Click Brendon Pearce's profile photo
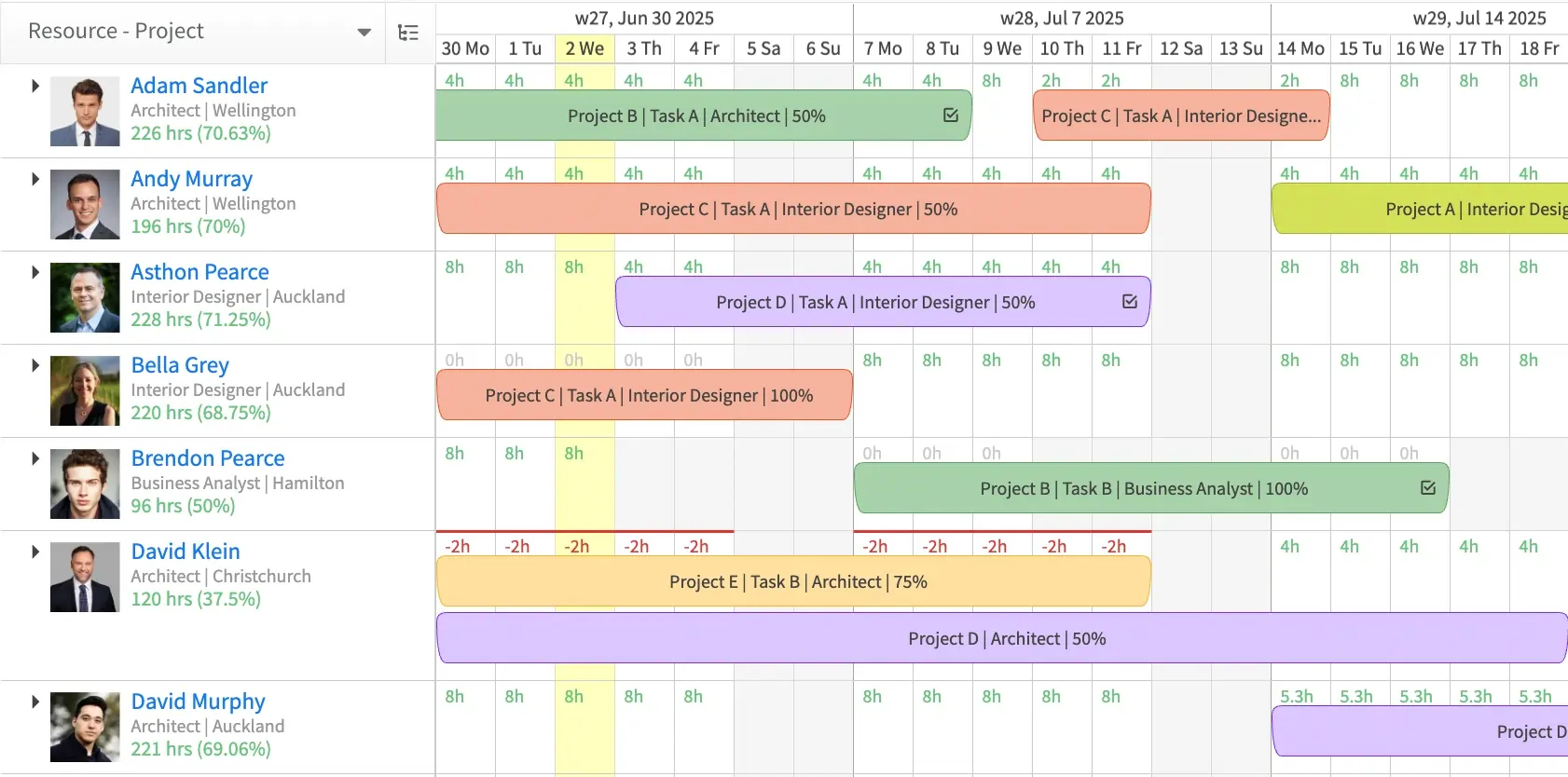 pyautogui.click(x=84, y=483)
